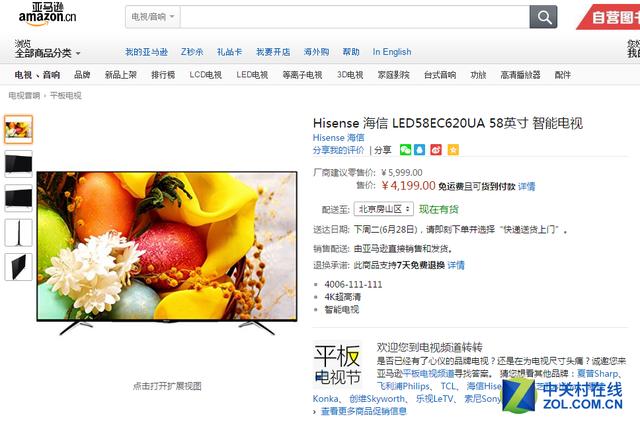This screenshot has width=640, height=425.
Task: Share via the green WeChat icon
Action: tap(405, 150)
